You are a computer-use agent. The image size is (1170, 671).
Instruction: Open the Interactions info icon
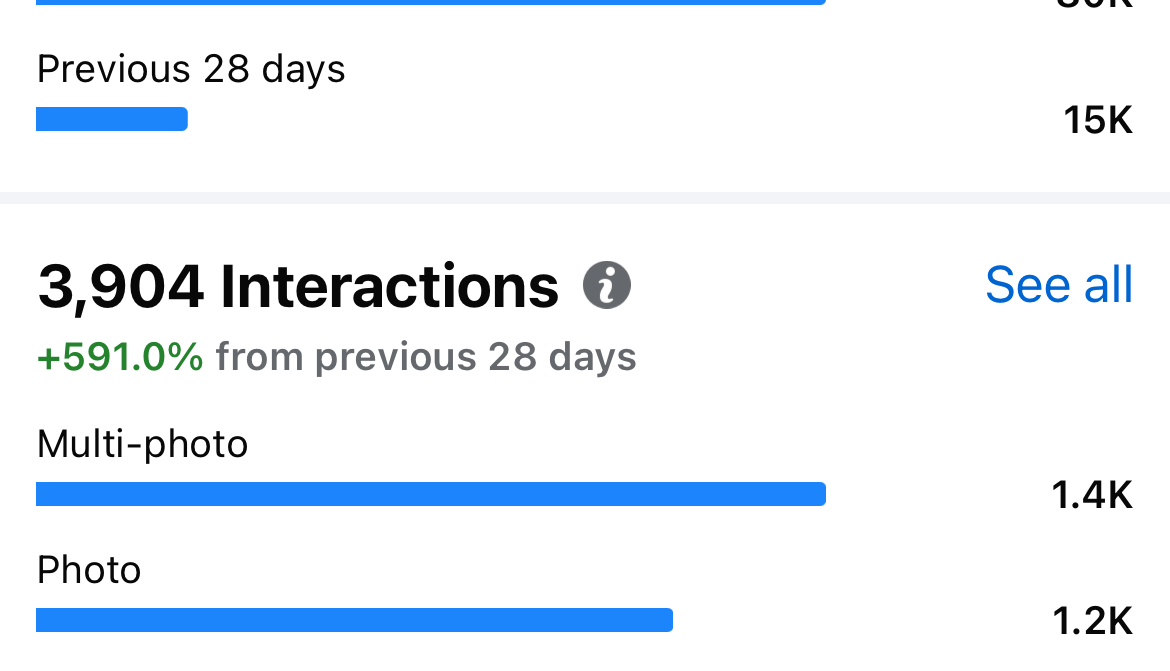[x=607, y=285]
